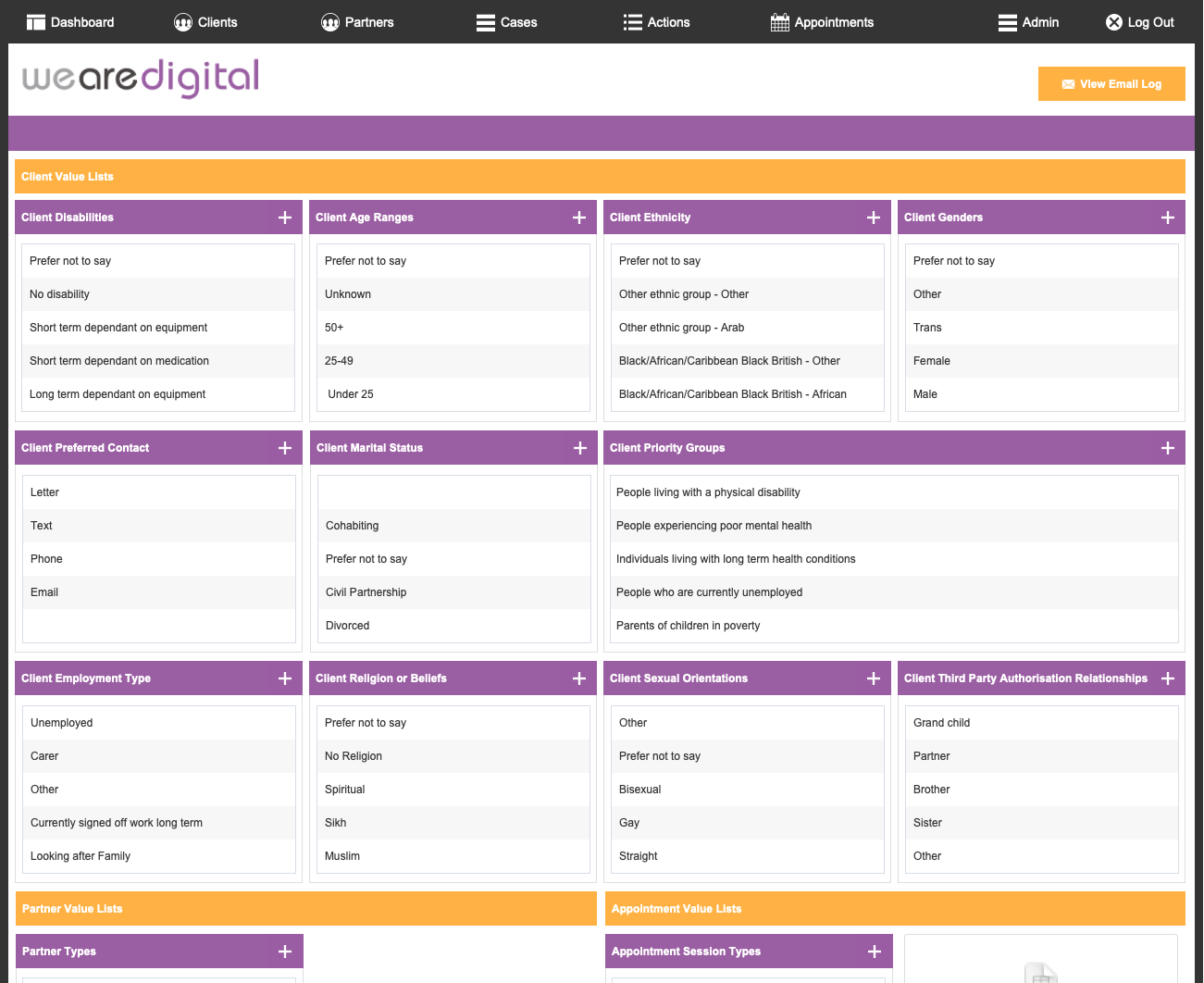Viewport: 1204px width, 983px height.
Task: Add a new Third Party Authorisation Relationship
Action: point(1168,678)
